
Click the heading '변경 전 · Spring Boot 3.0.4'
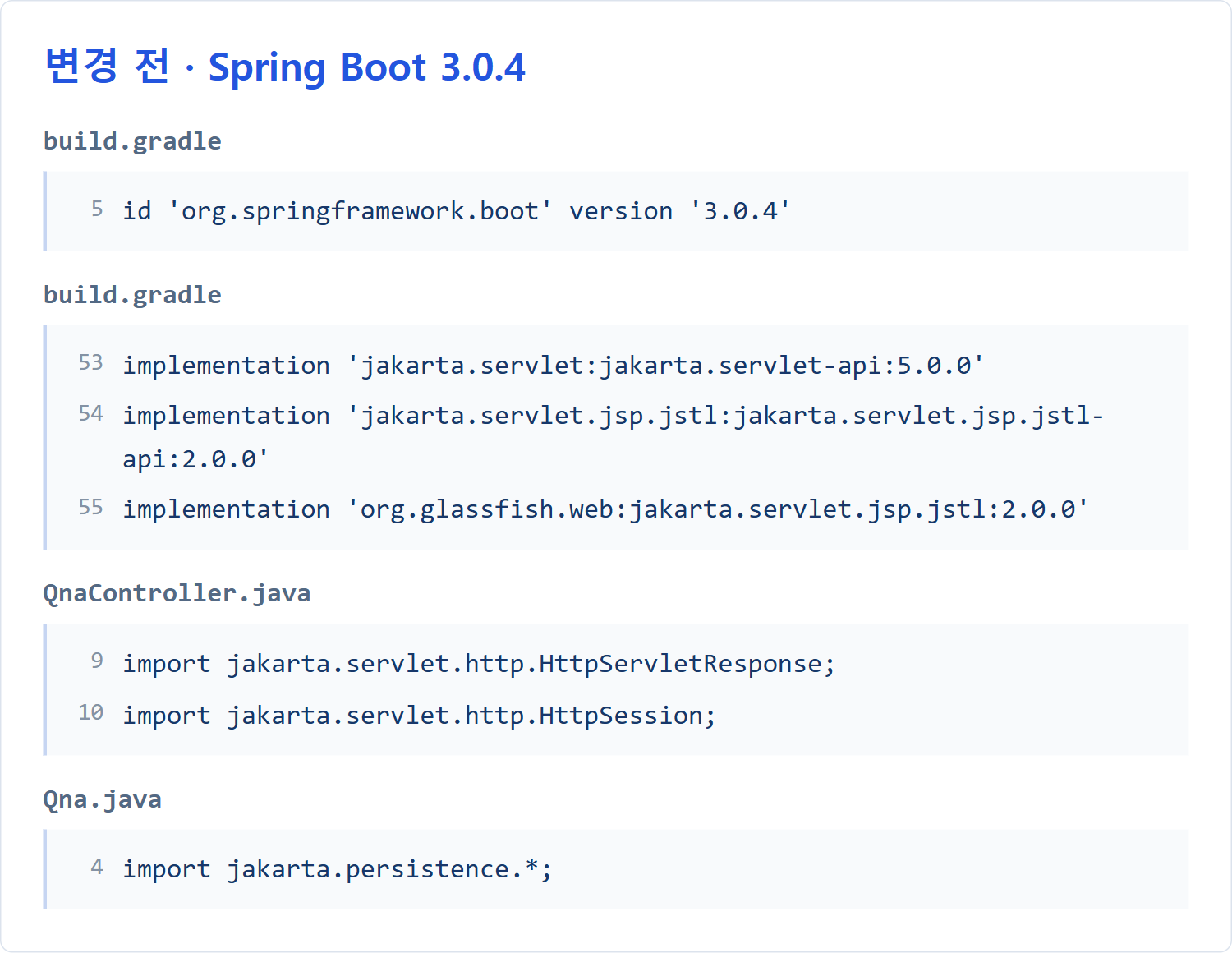[284, 67]
